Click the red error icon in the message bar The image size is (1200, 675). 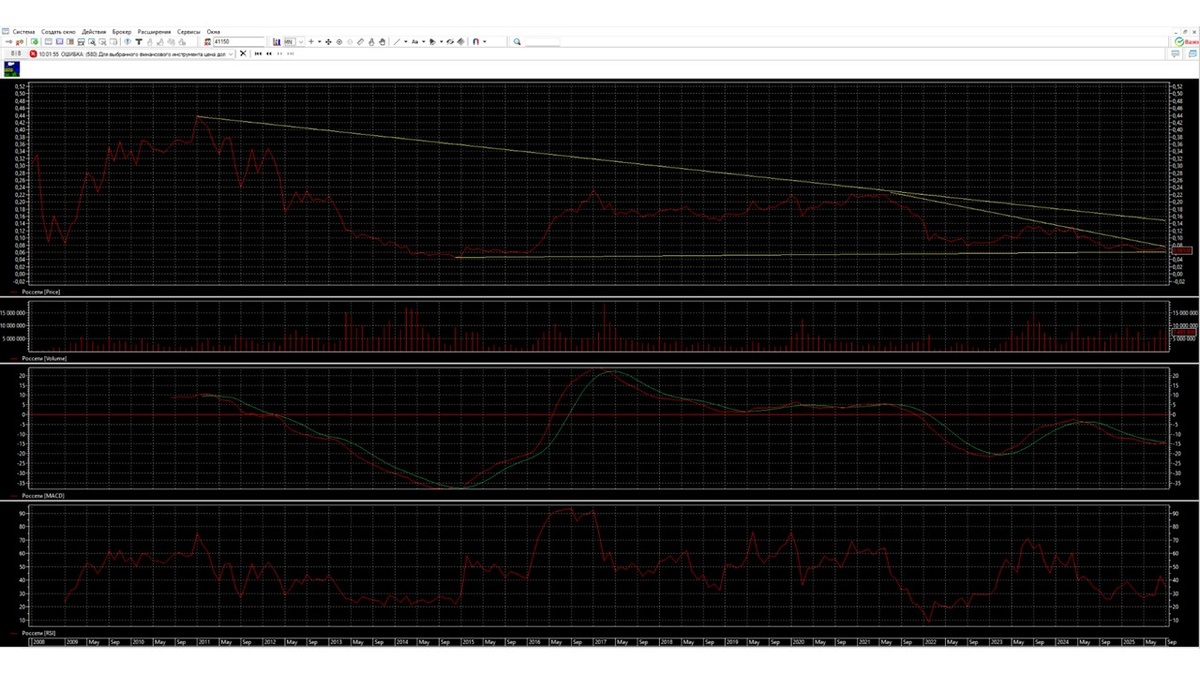point(33,54)
